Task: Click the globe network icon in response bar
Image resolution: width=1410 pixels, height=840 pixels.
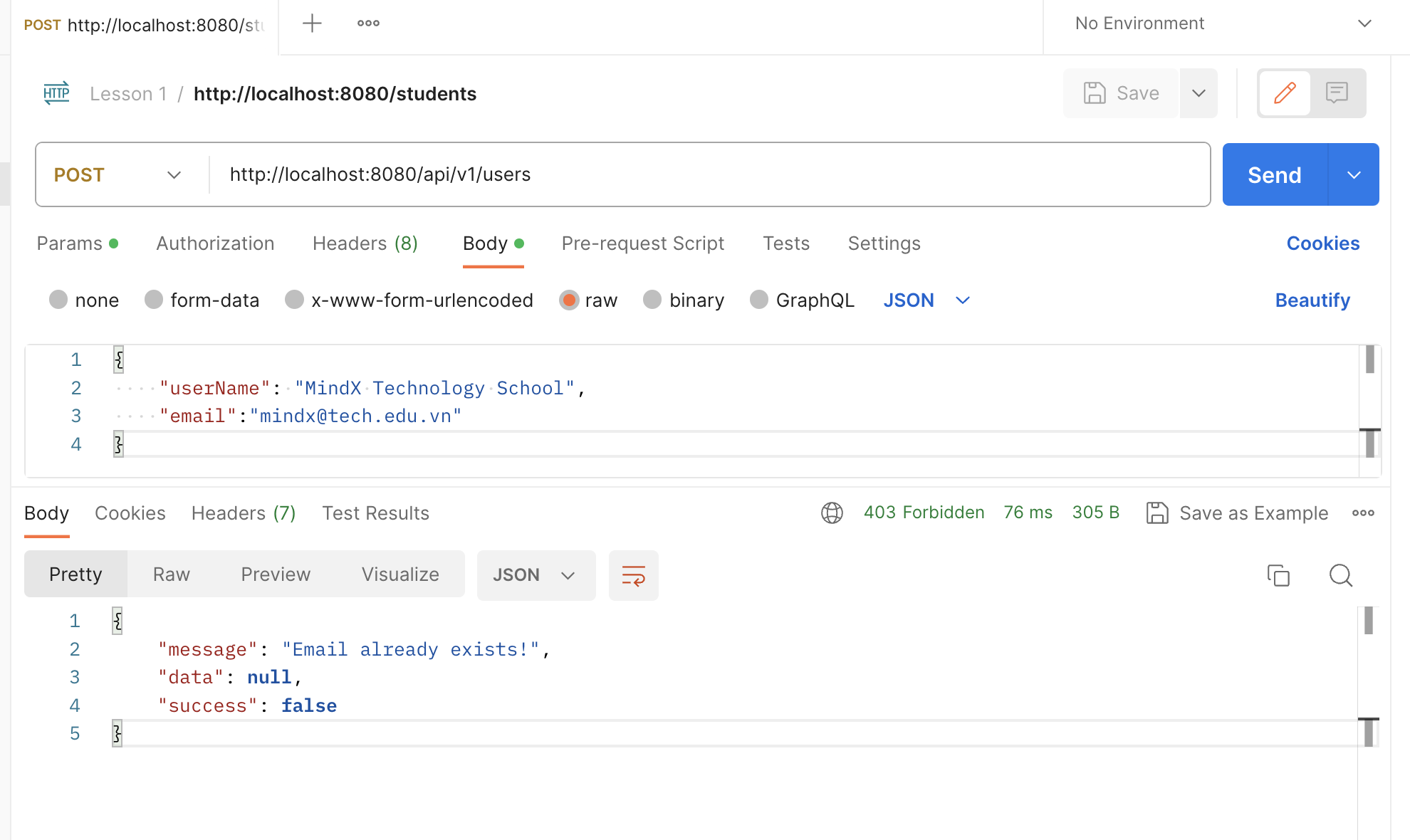Action: pyautogui.click(x=832, y=513)
